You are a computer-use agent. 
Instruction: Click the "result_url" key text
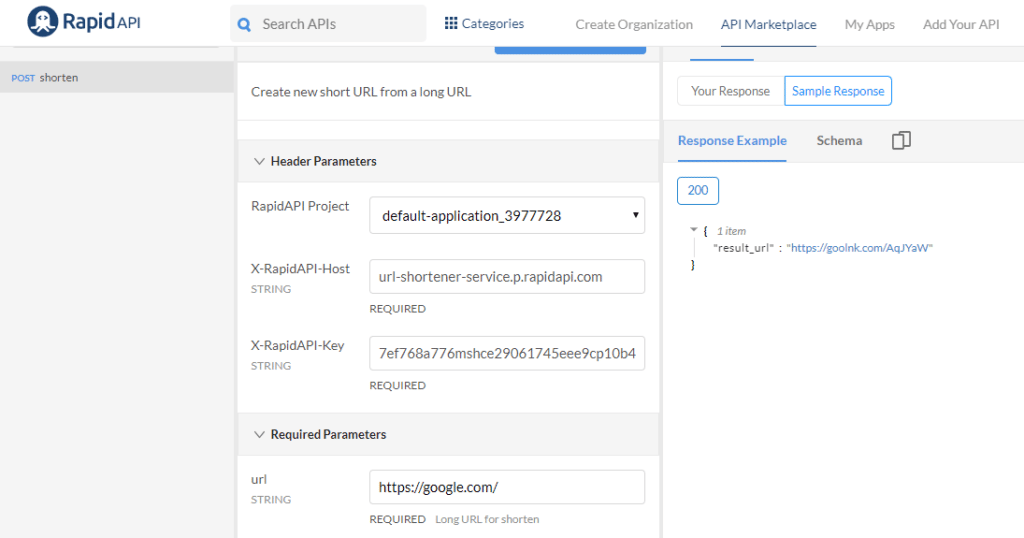(x=743, y=248)
